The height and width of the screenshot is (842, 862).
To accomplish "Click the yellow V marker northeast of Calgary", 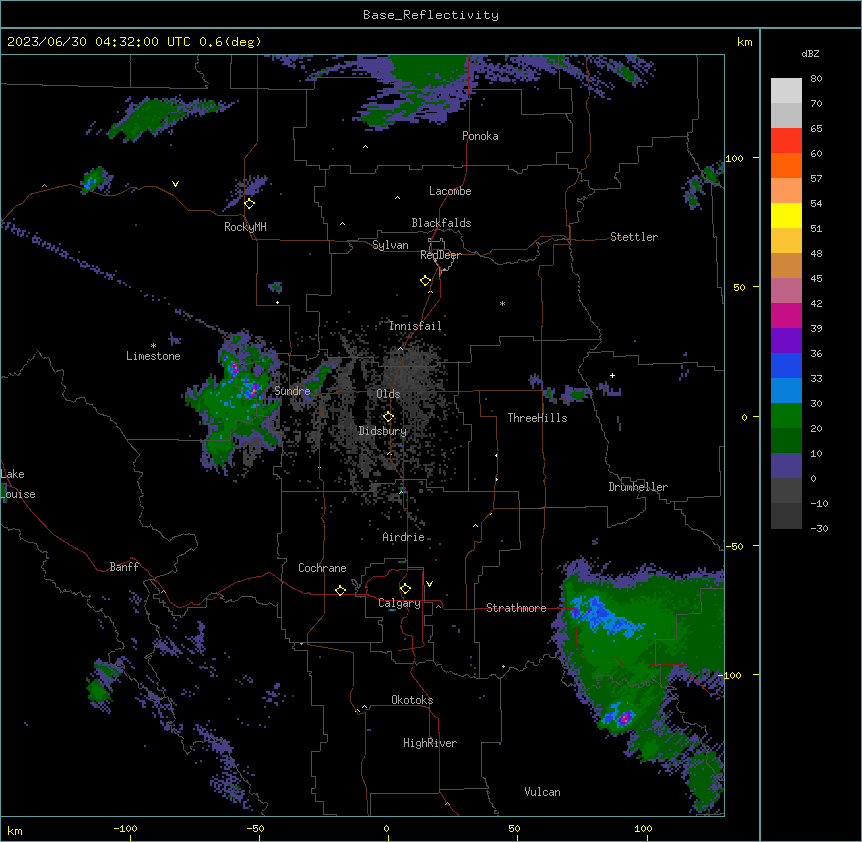I will point(429,584).
